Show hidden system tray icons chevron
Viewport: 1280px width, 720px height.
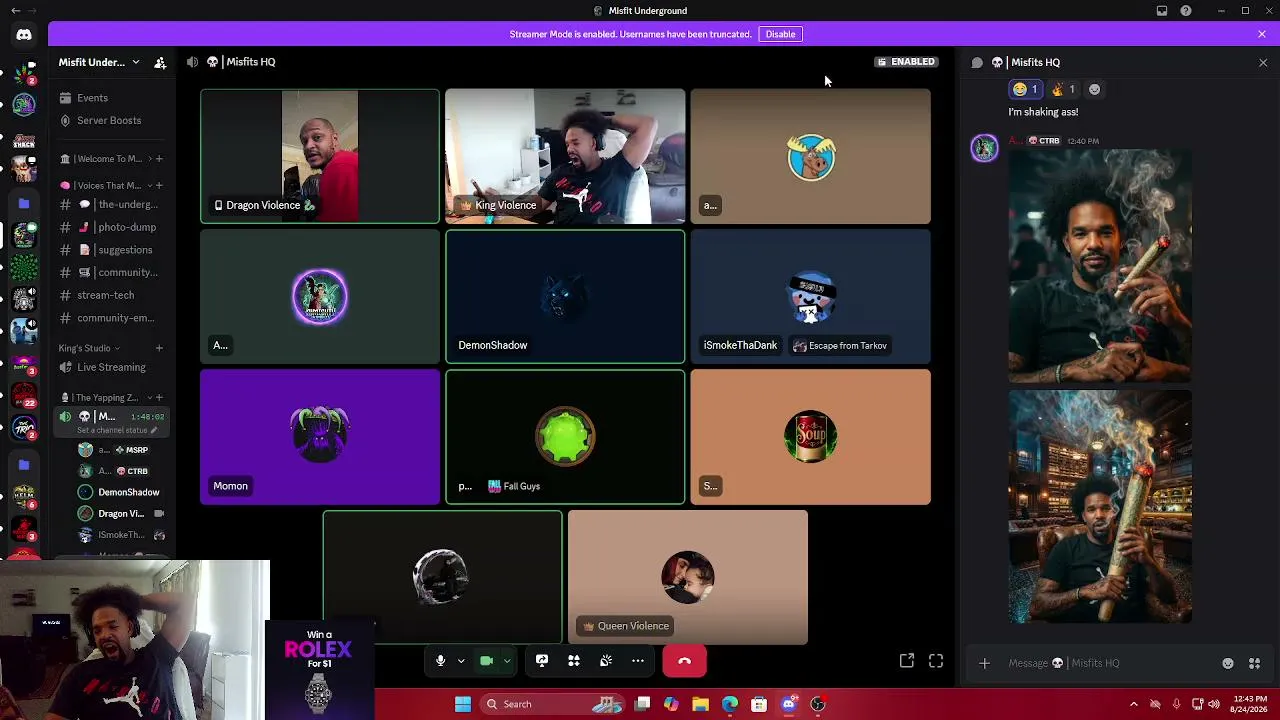[x=1133, y=704]
